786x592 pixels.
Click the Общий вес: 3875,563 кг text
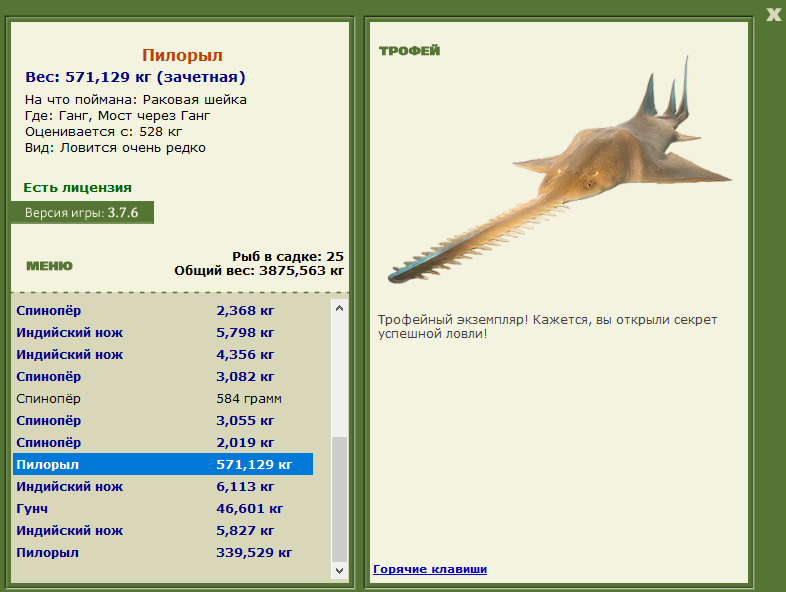click(259, 271)
